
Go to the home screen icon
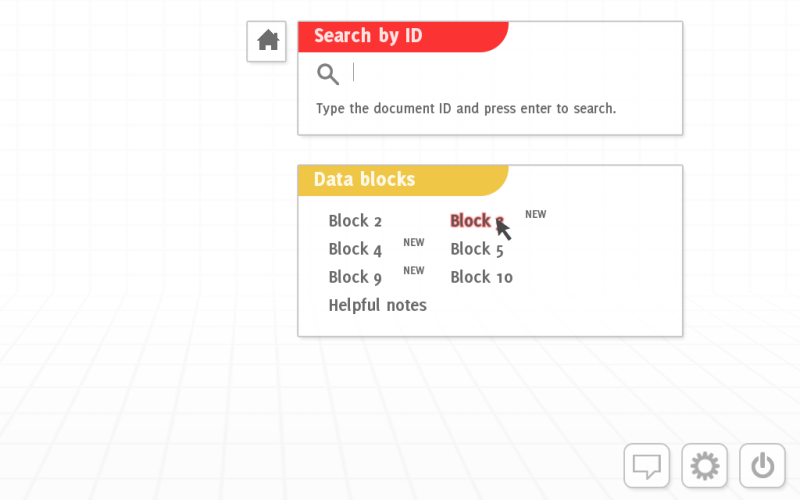266,41
